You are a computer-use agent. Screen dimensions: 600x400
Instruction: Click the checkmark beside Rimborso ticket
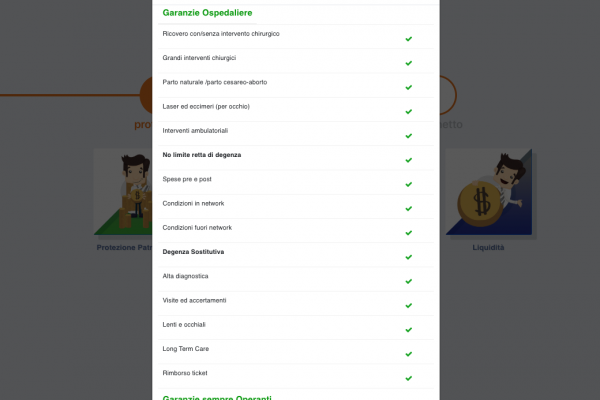(x=409, y=379)
